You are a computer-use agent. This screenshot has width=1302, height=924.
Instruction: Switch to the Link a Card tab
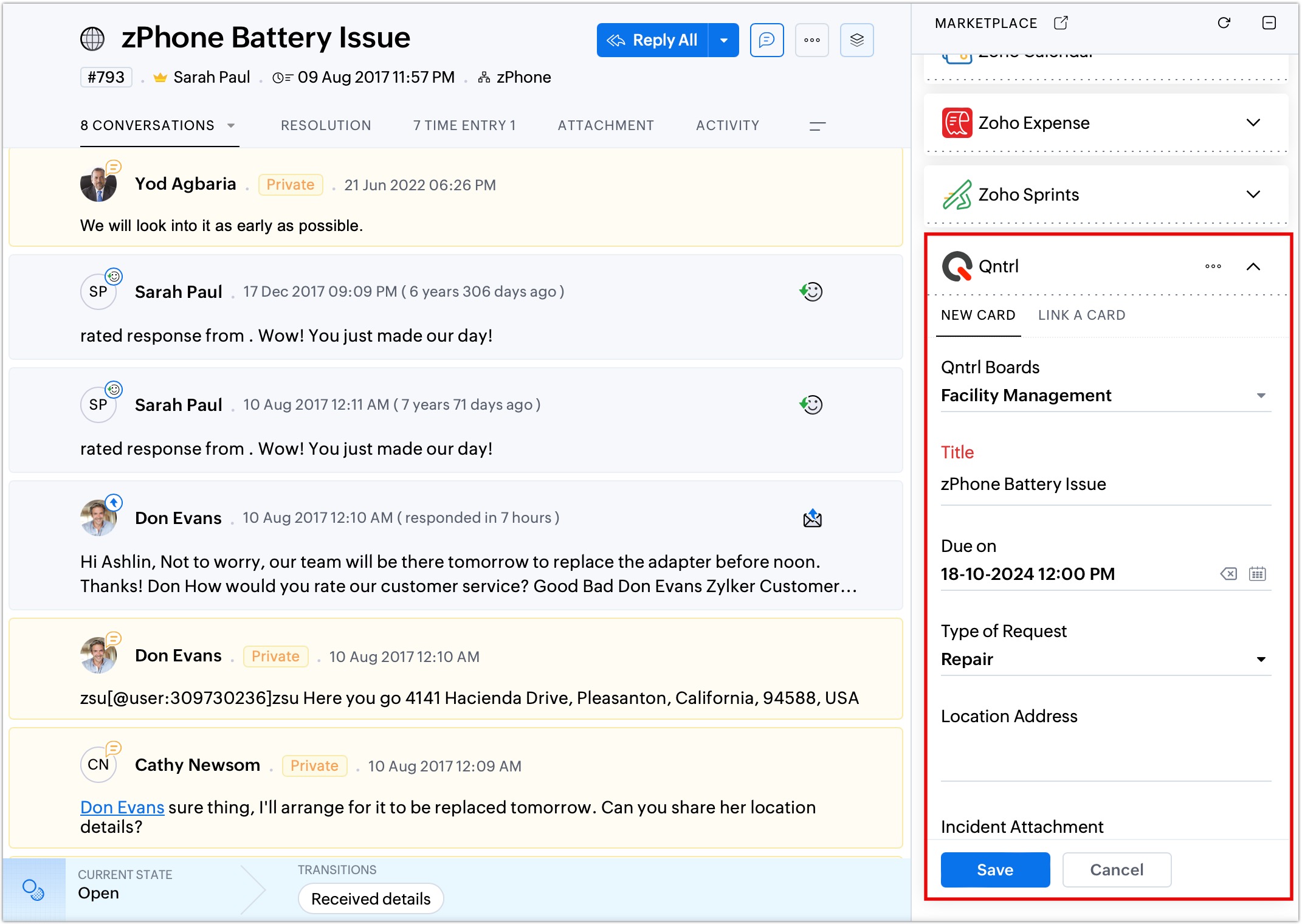(1081, 315)
